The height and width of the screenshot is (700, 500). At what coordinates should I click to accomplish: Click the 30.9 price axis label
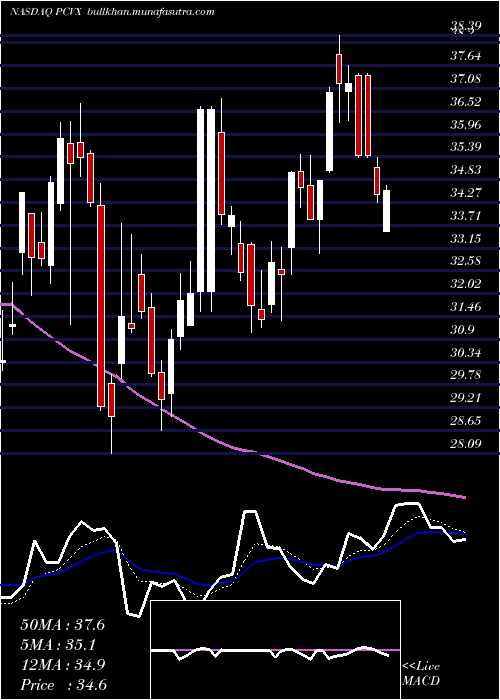click(x=462, y=330)
